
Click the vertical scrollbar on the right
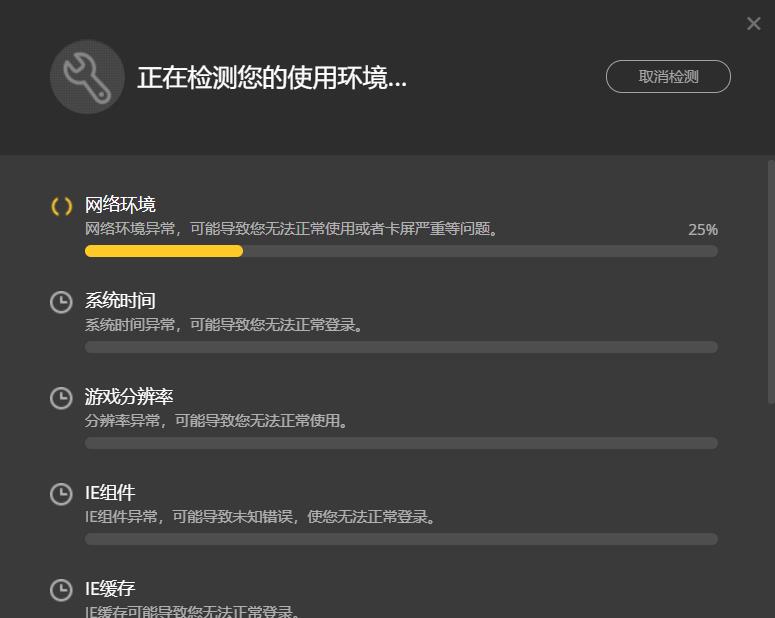(x=771, y=282)
